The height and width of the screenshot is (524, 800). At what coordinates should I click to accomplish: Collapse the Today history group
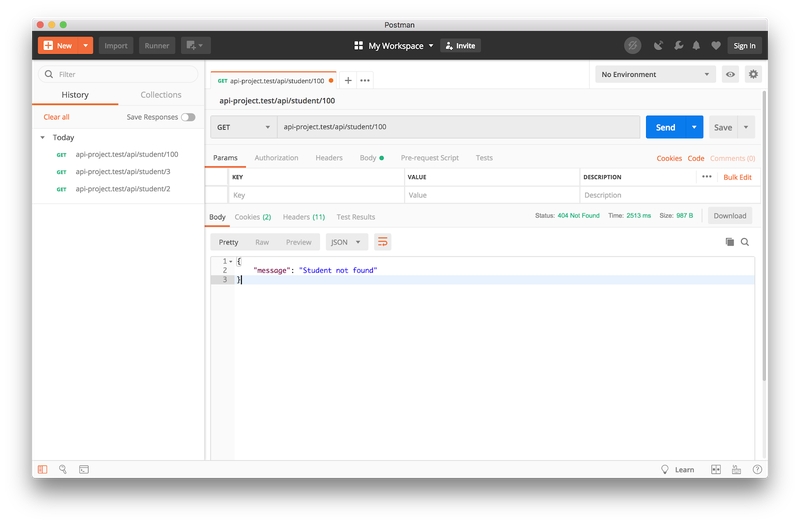[x=43, y=138]
